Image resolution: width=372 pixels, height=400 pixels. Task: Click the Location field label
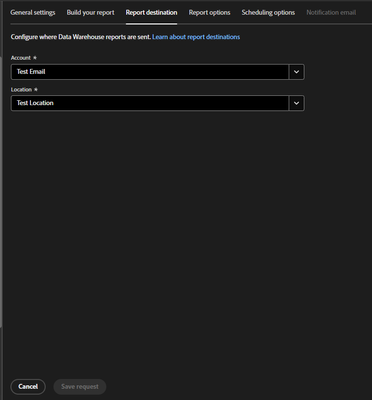[21, 90]
